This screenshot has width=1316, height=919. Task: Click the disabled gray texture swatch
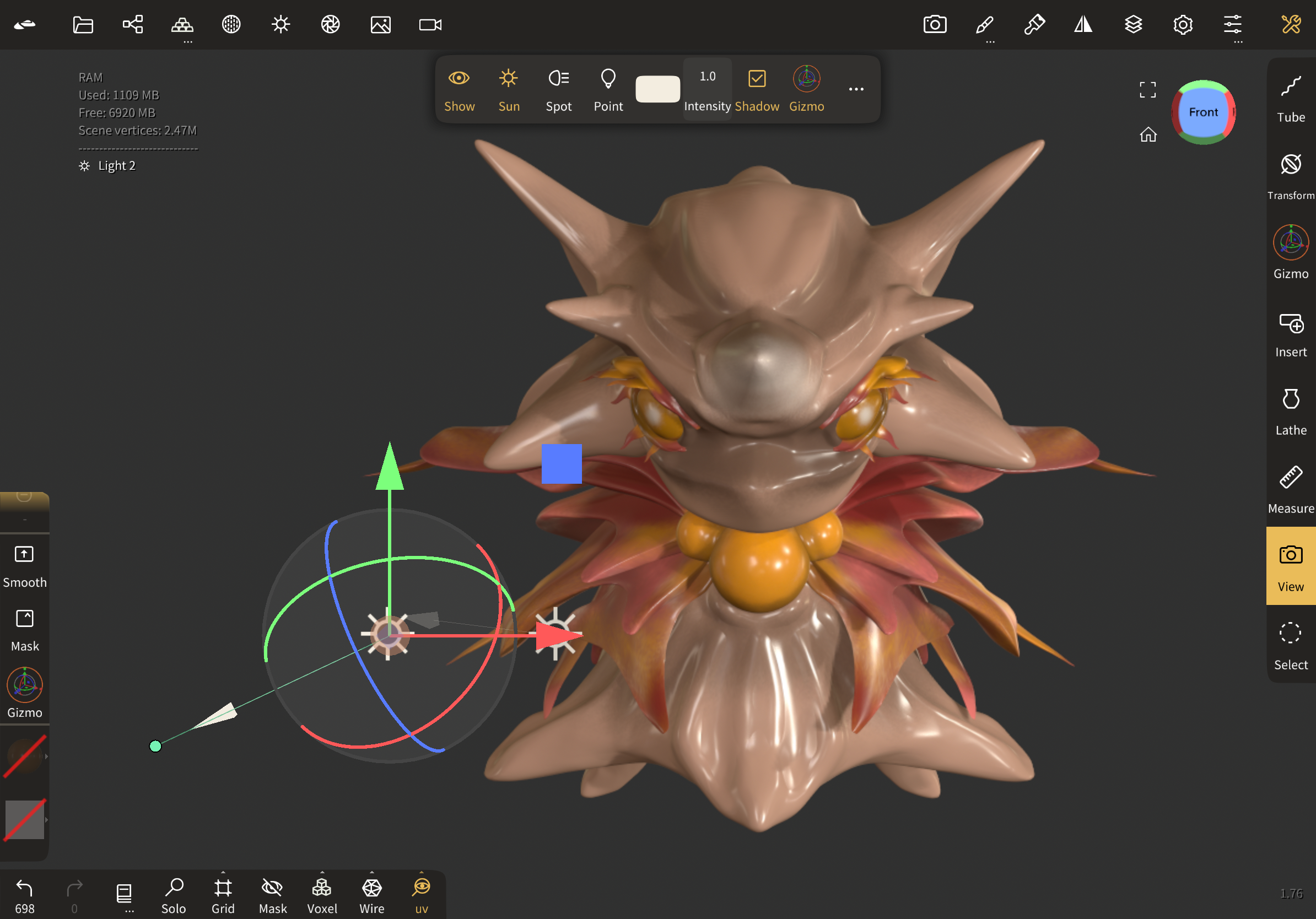pos(24,819)
